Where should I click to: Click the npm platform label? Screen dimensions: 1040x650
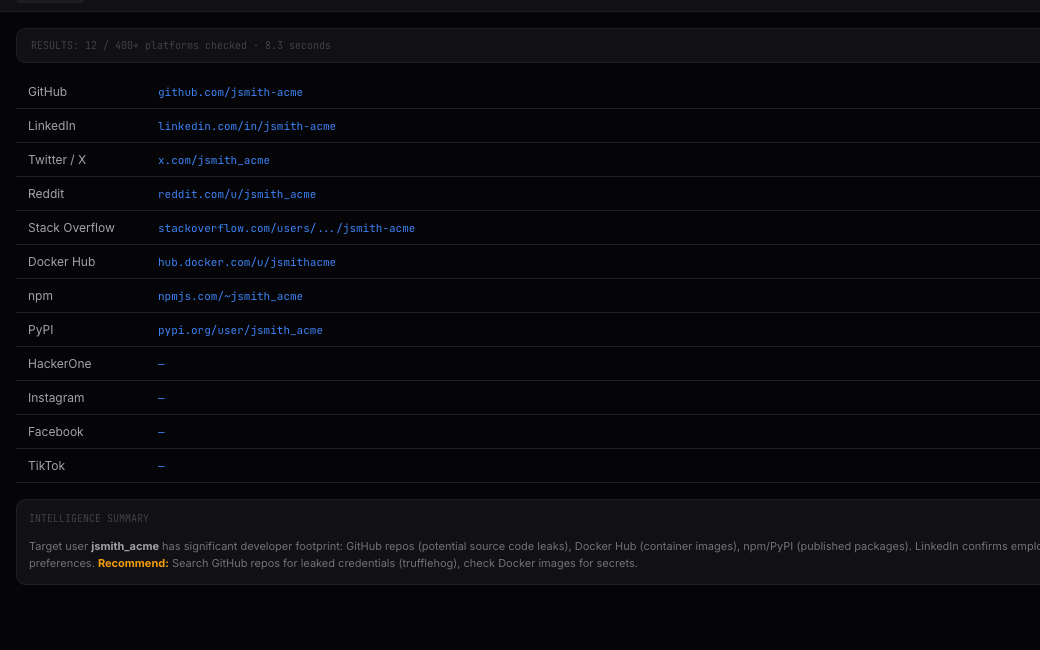click(x=40, y=296)
